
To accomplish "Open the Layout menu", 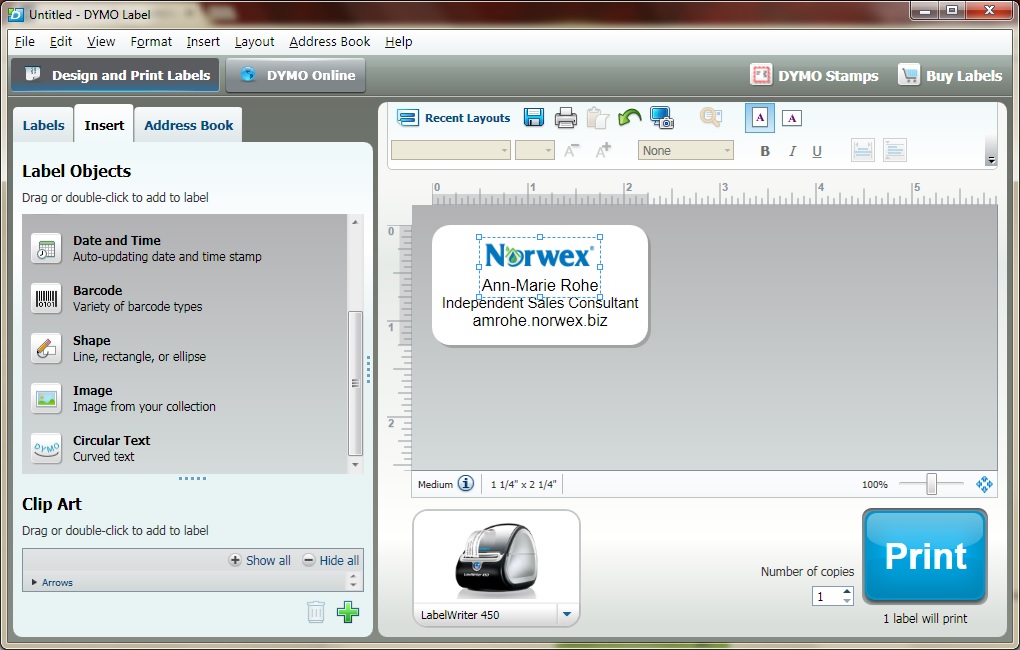I will click(254, 42).
